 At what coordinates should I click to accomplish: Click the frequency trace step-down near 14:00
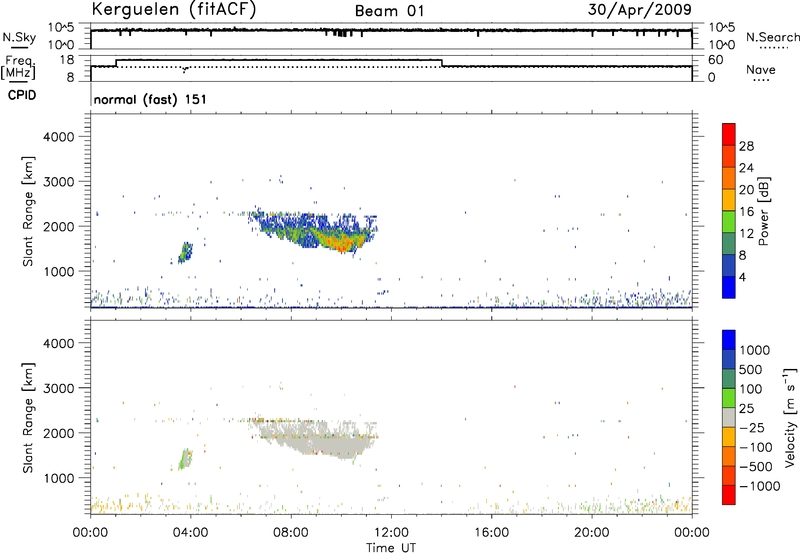442,63
